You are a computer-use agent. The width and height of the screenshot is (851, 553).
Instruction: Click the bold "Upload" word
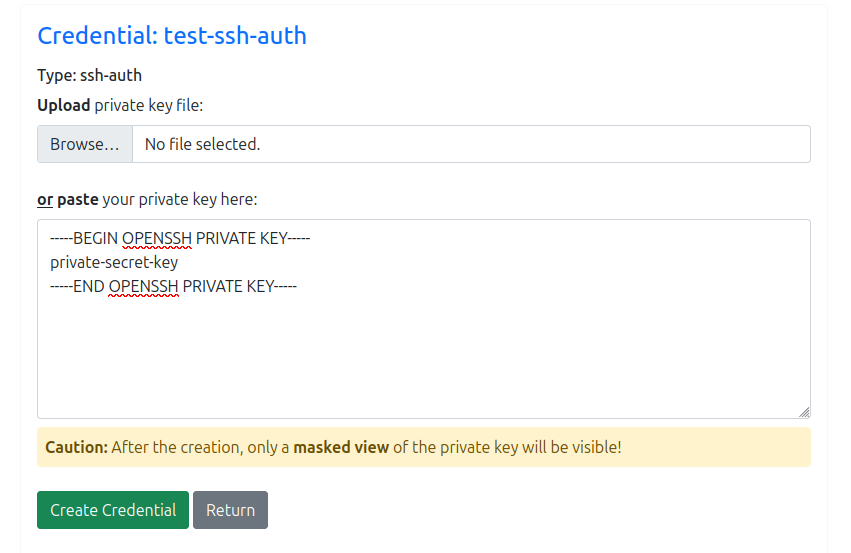[x=64, y=105]
